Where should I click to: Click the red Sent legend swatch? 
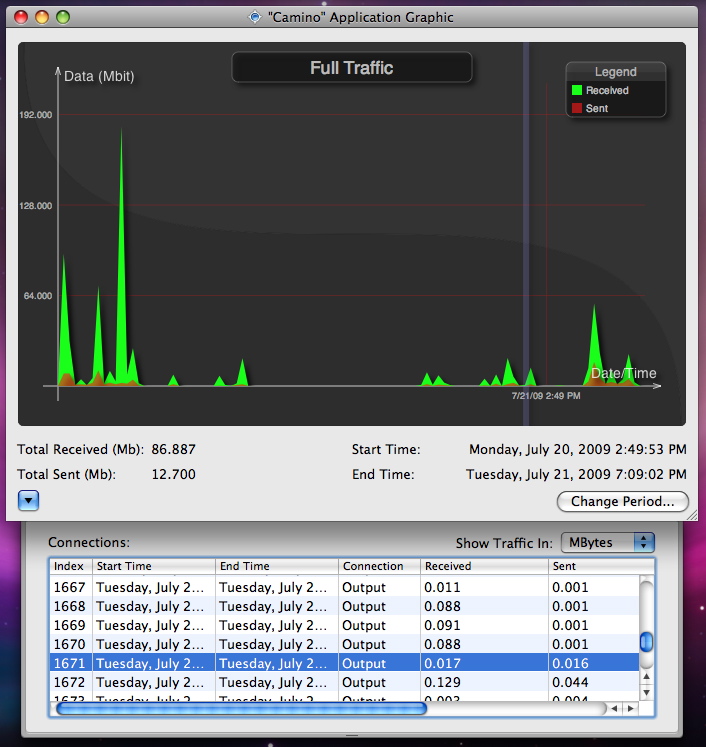(x=576, y=108)
